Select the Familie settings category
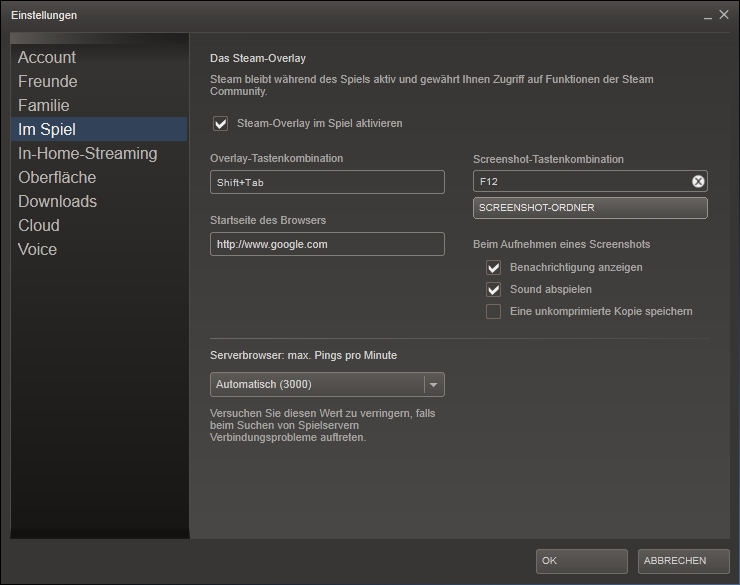 [44, 105]
